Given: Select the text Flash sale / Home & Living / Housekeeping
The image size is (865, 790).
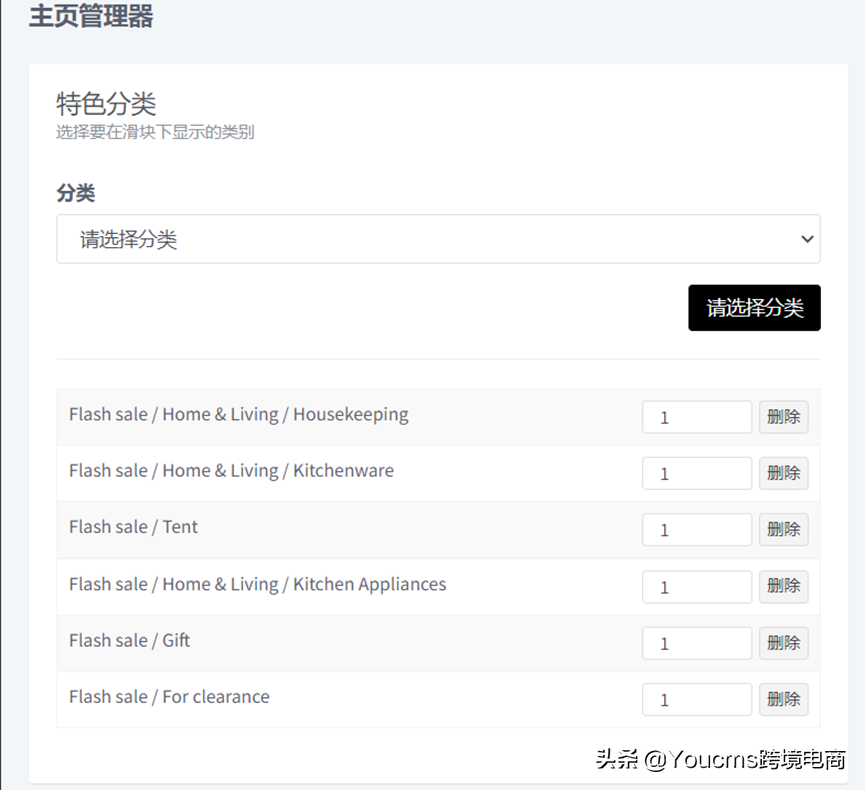Looking at the screenshot, I should coord(238,414).
